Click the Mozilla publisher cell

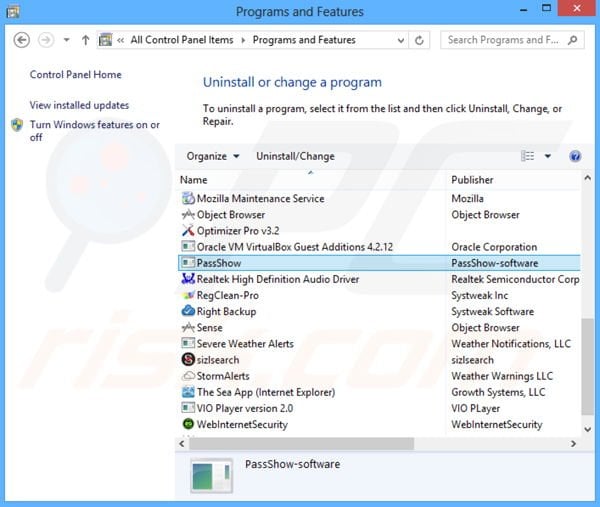pos(467,198)
